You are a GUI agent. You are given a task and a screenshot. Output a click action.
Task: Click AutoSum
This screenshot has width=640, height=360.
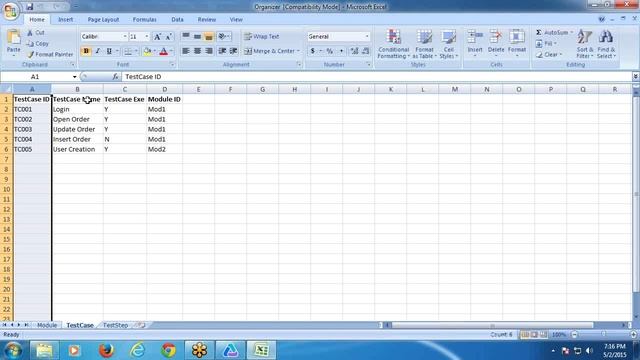point(552,33)
